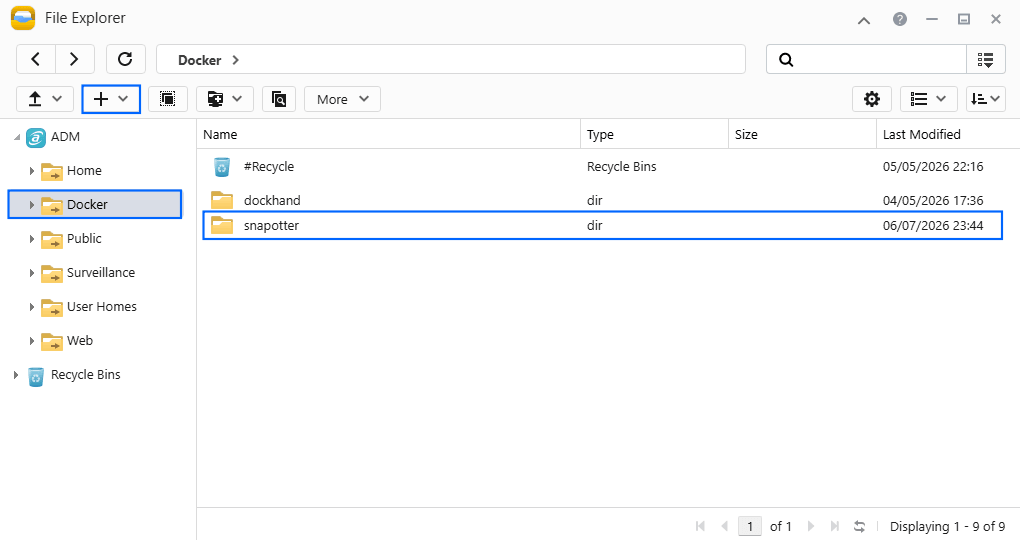Screen dimensions: 1020x540
Task: Sort by the Size column header
Action: pos(802,135)
